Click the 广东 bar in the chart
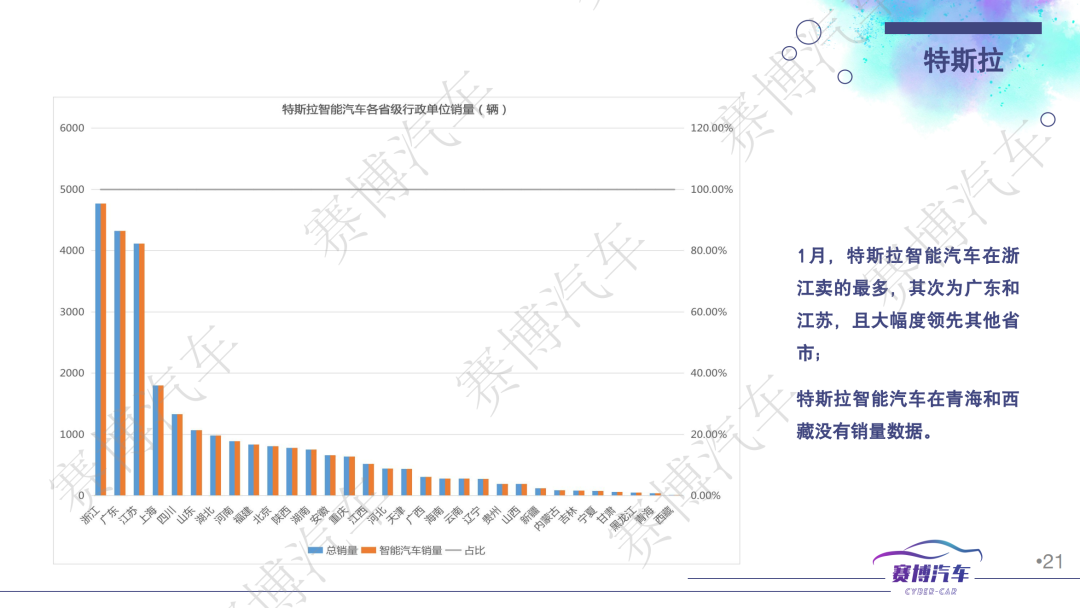 coord(120,363)
